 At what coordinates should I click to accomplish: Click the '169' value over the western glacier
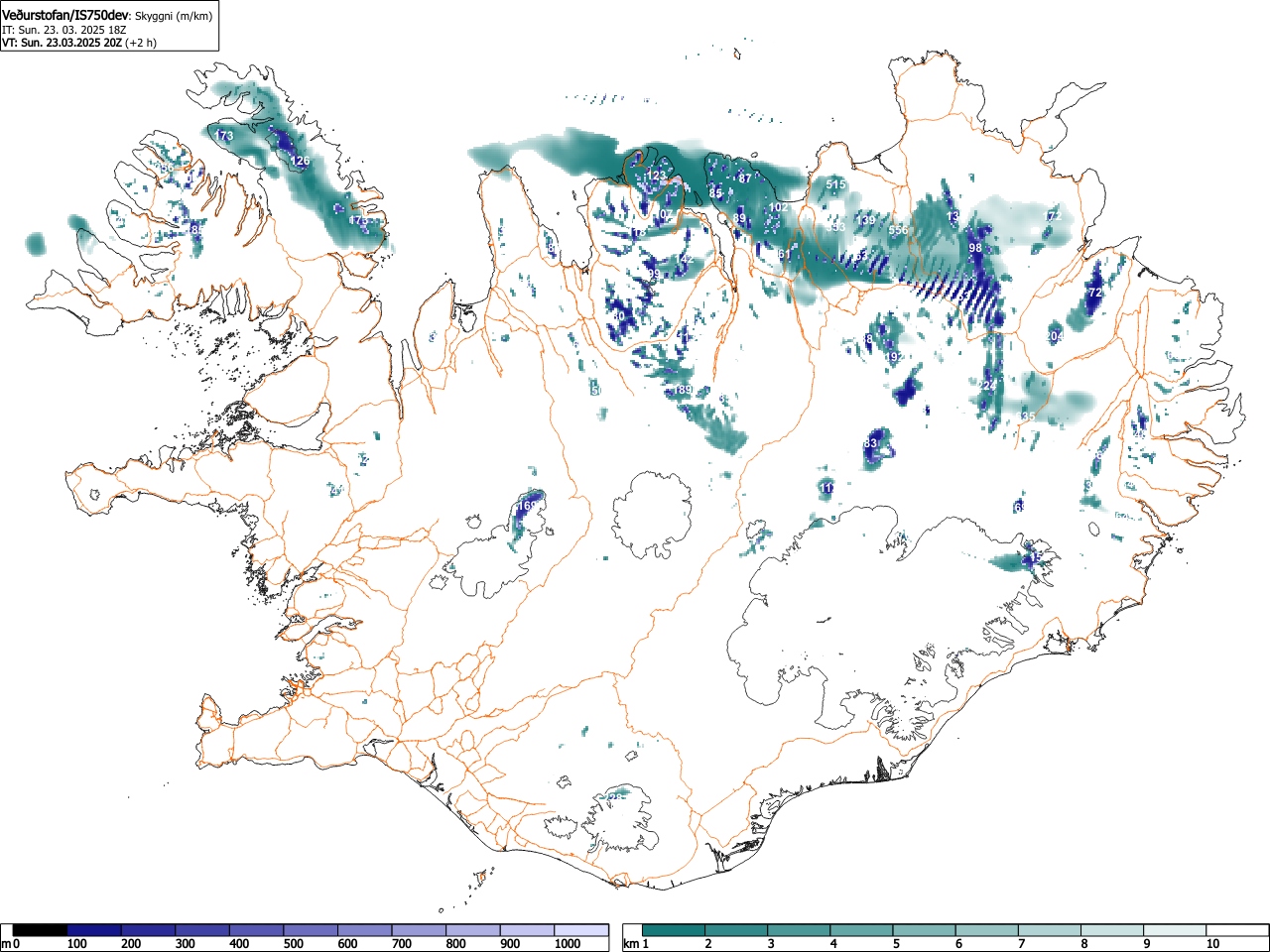coord(527,506)
